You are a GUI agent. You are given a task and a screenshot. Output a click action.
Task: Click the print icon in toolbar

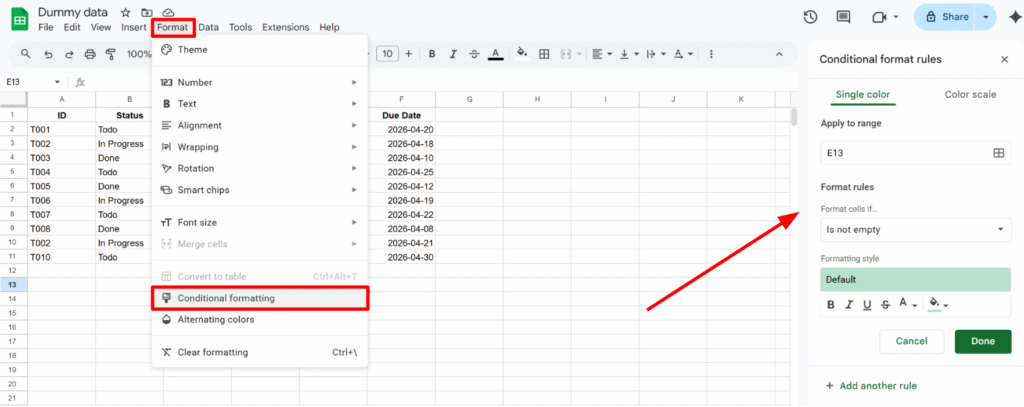pyautogui.click(x=90, y=54)
